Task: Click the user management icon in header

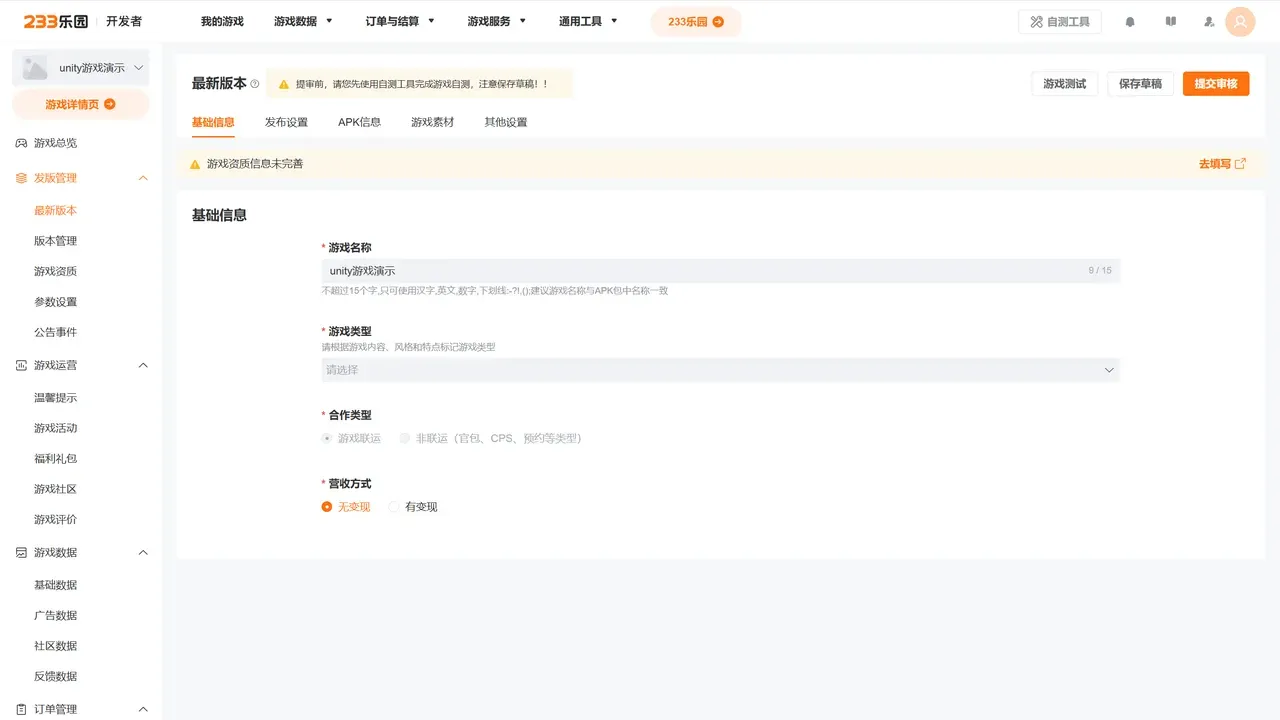Action: tap(1209, 22)
